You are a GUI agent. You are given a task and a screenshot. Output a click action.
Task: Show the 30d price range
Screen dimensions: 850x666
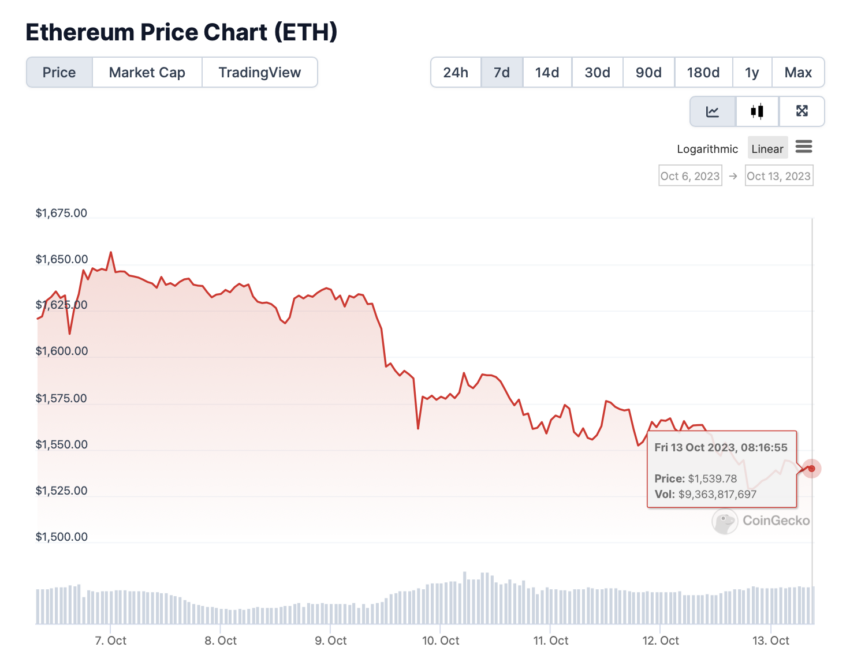click(597, 72)
